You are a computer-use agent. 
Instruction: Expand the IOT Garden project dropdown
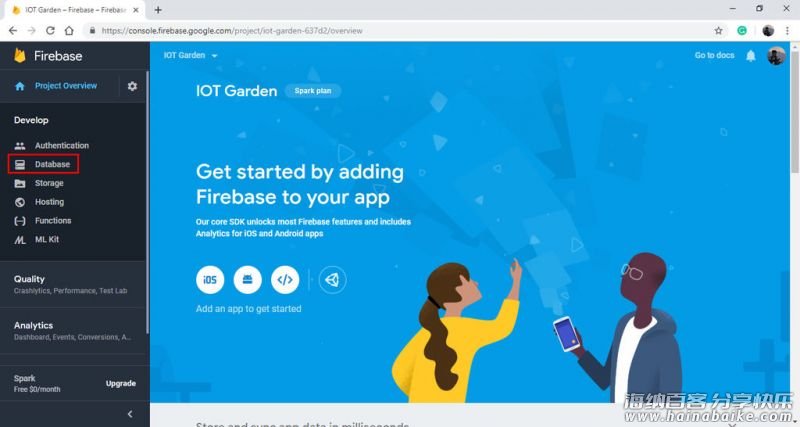pos(190,55)
